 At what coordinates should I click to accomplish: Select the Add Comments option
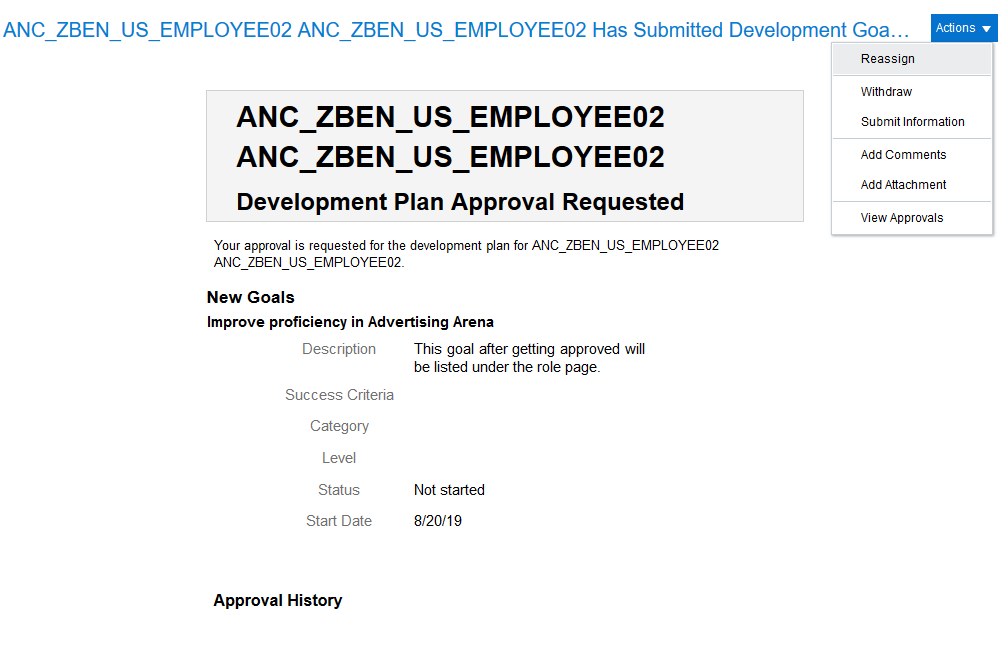tap(903, 155)
